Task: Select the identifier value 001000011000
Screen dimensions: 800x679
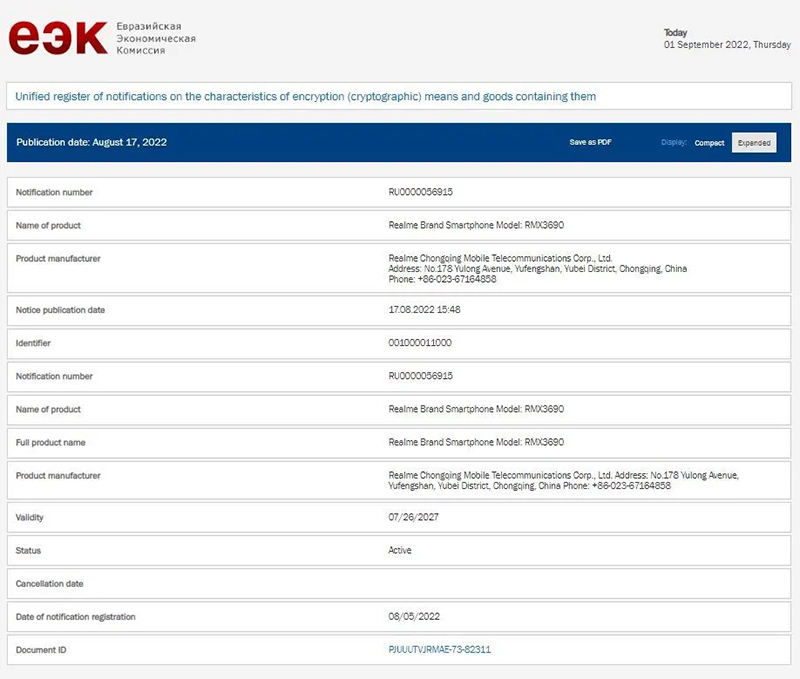Action: click(420, 343)
